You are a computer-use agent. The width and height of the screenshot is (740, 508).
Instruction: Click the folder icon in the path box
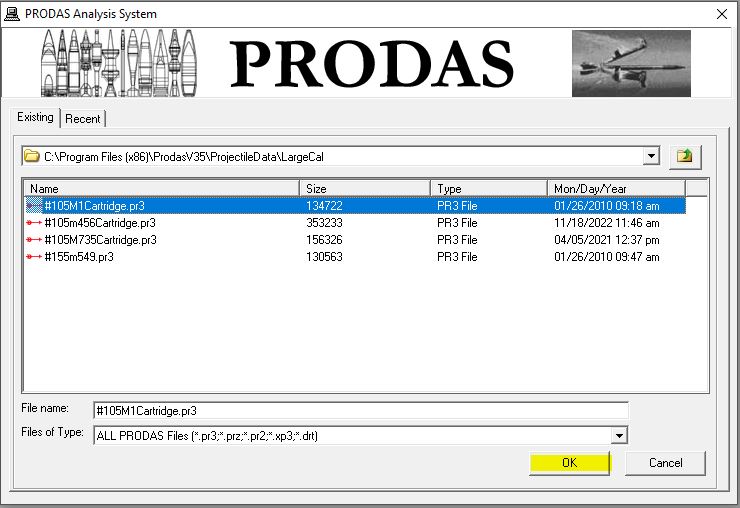[31, 156]
